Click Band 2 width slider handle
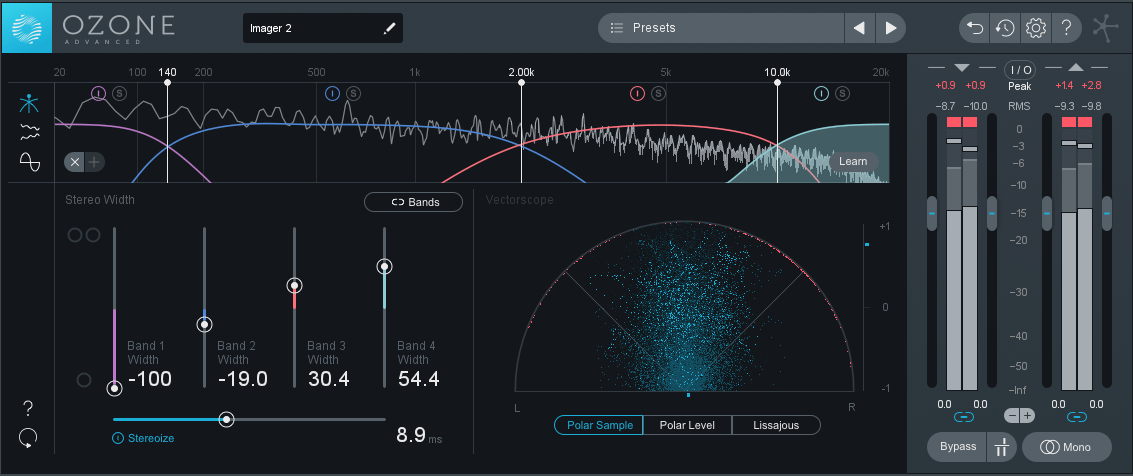The height and width of the screenshot is (476, 1133). click(204, 324)
